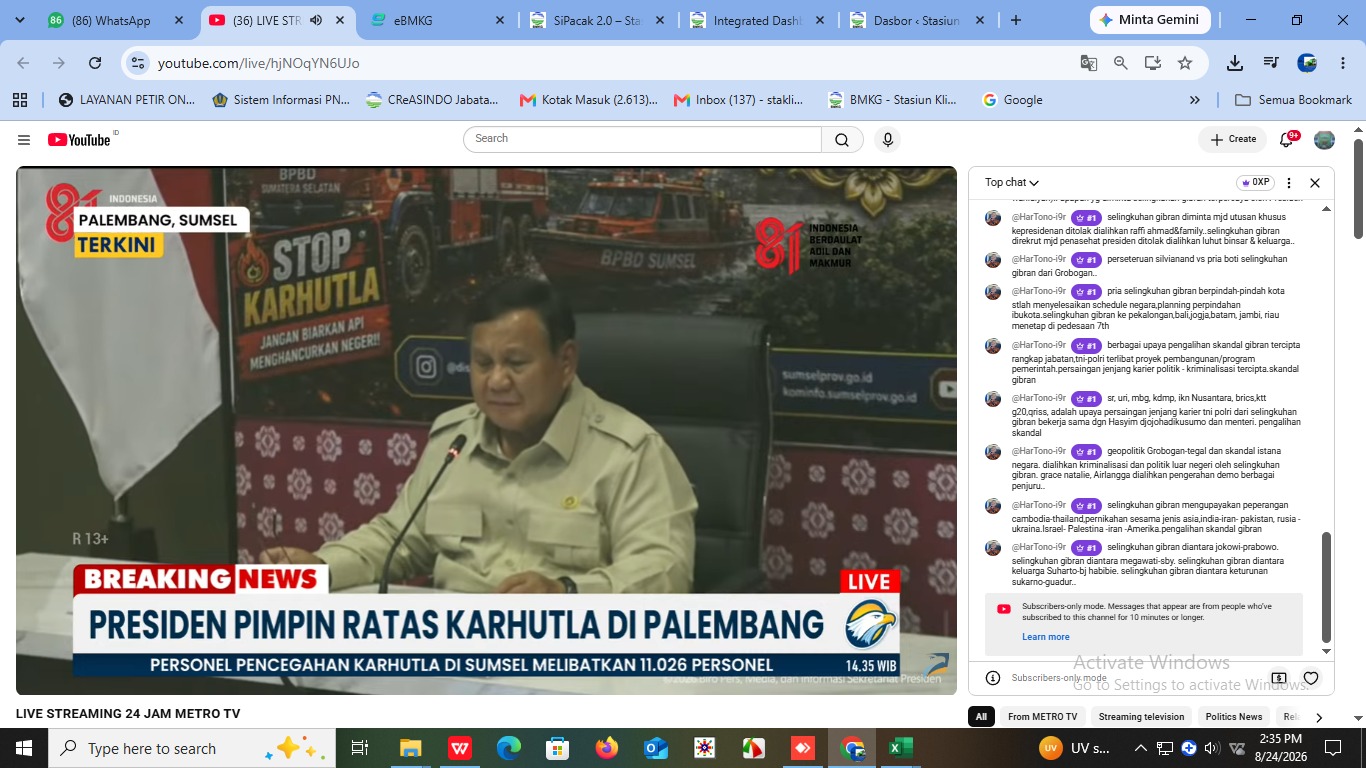
Task: Open the YouTube account avatar menu
Action: click(x=1324, y=140)
